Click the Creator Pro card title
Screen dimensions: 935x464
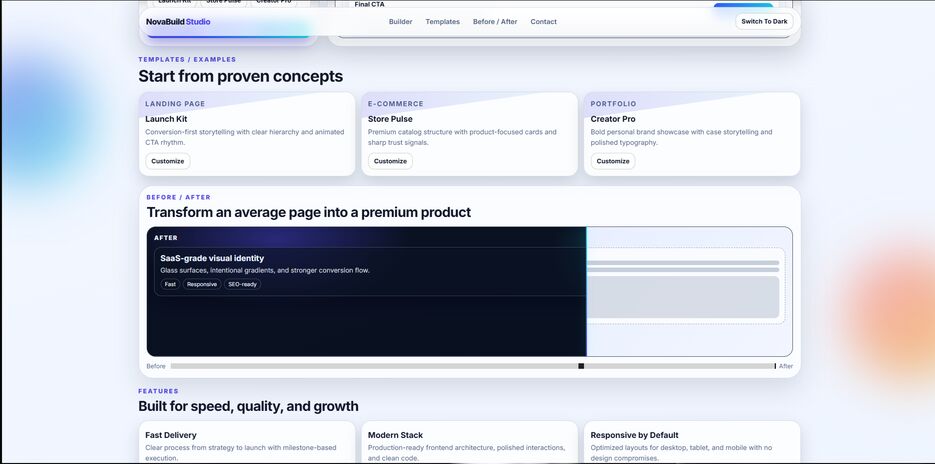613,119
